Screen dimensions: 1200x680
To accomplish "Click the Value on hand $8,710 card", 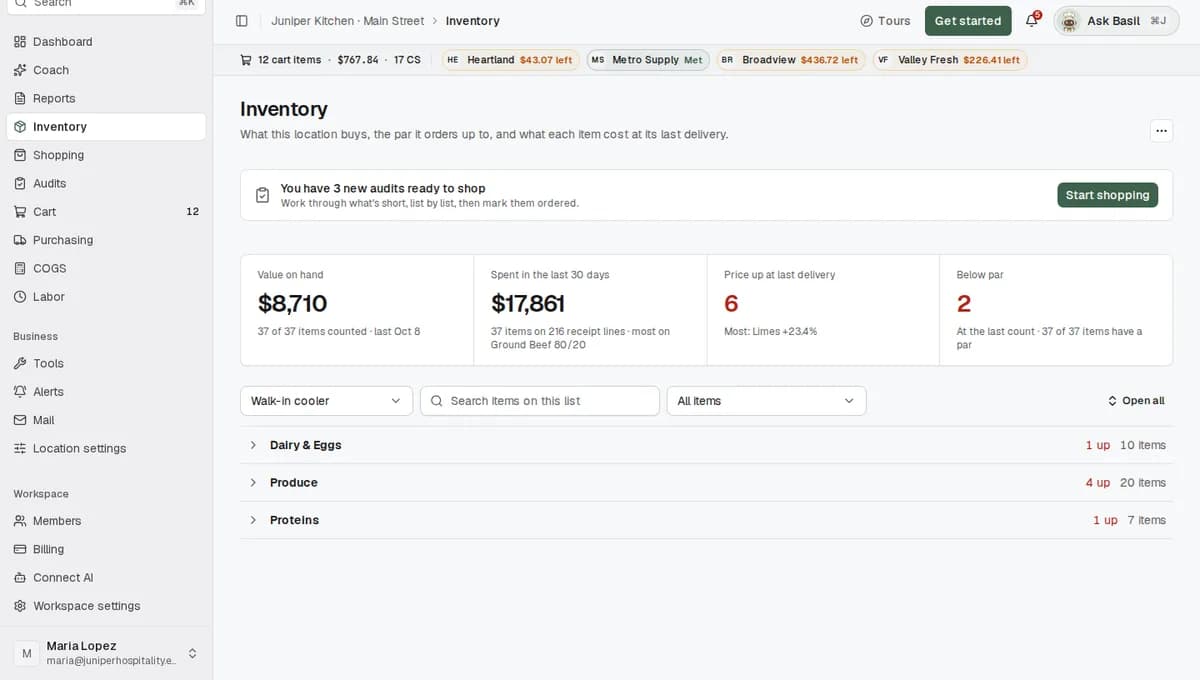I will click(357, 310).
